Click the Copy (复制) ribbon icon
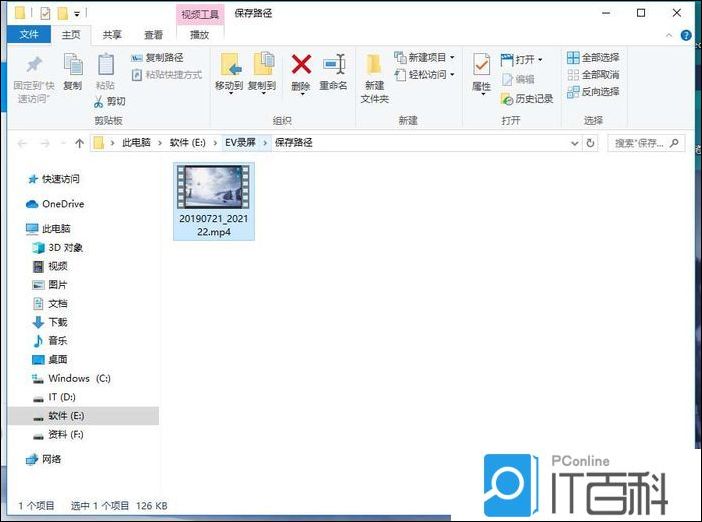Viewport: 702px width, 522px height. [73, 64]
